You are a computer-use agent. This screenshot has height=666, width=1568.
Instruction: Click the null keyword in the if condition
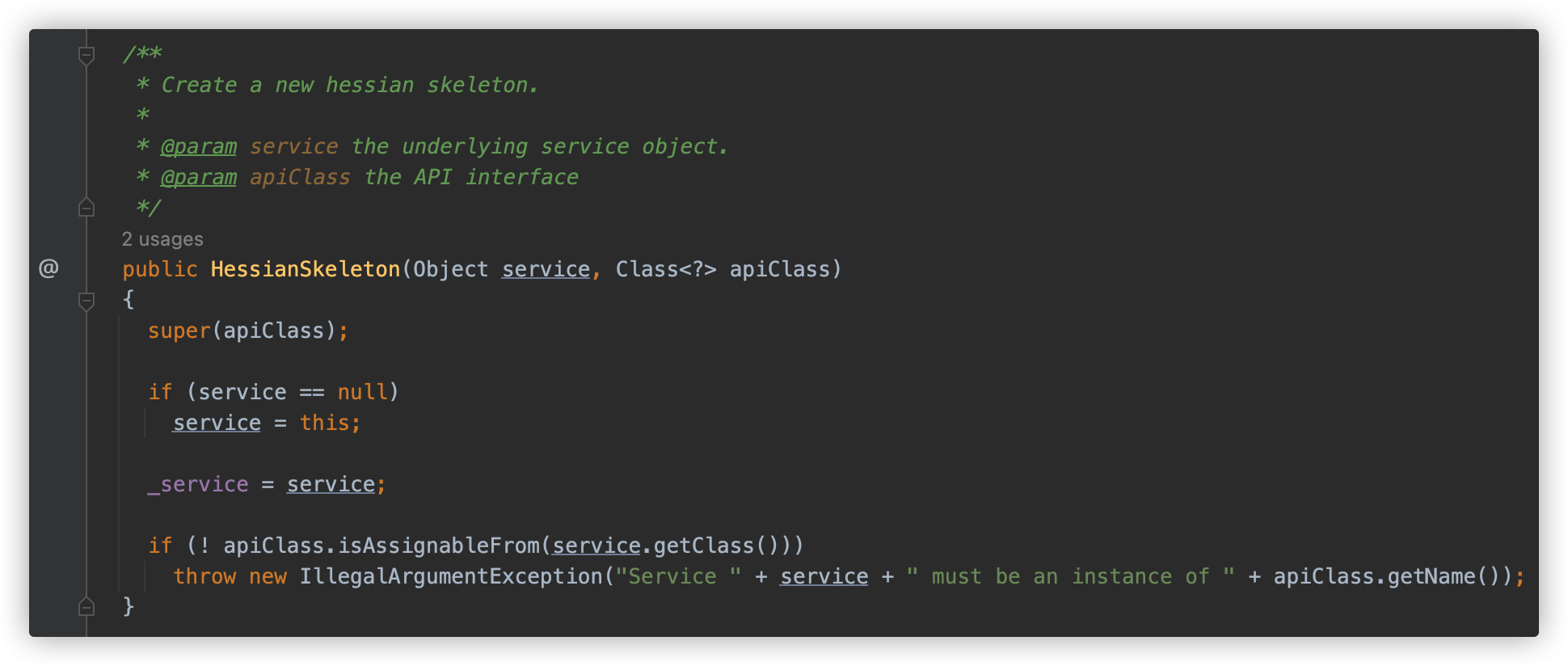click(x=362, y=392)
